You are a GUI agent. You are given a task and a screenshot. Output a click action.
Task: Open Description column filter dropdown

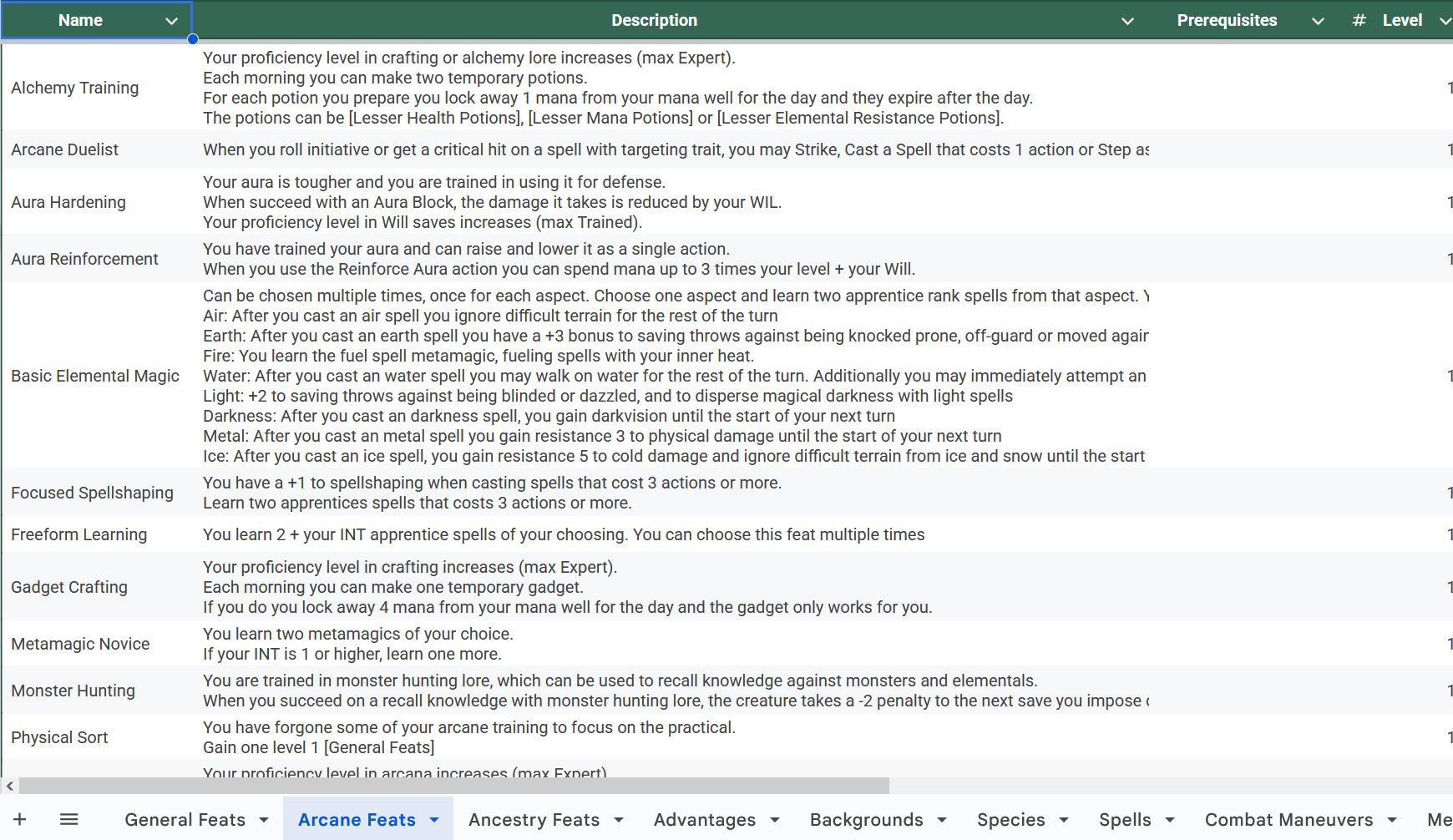(1126, 21)
